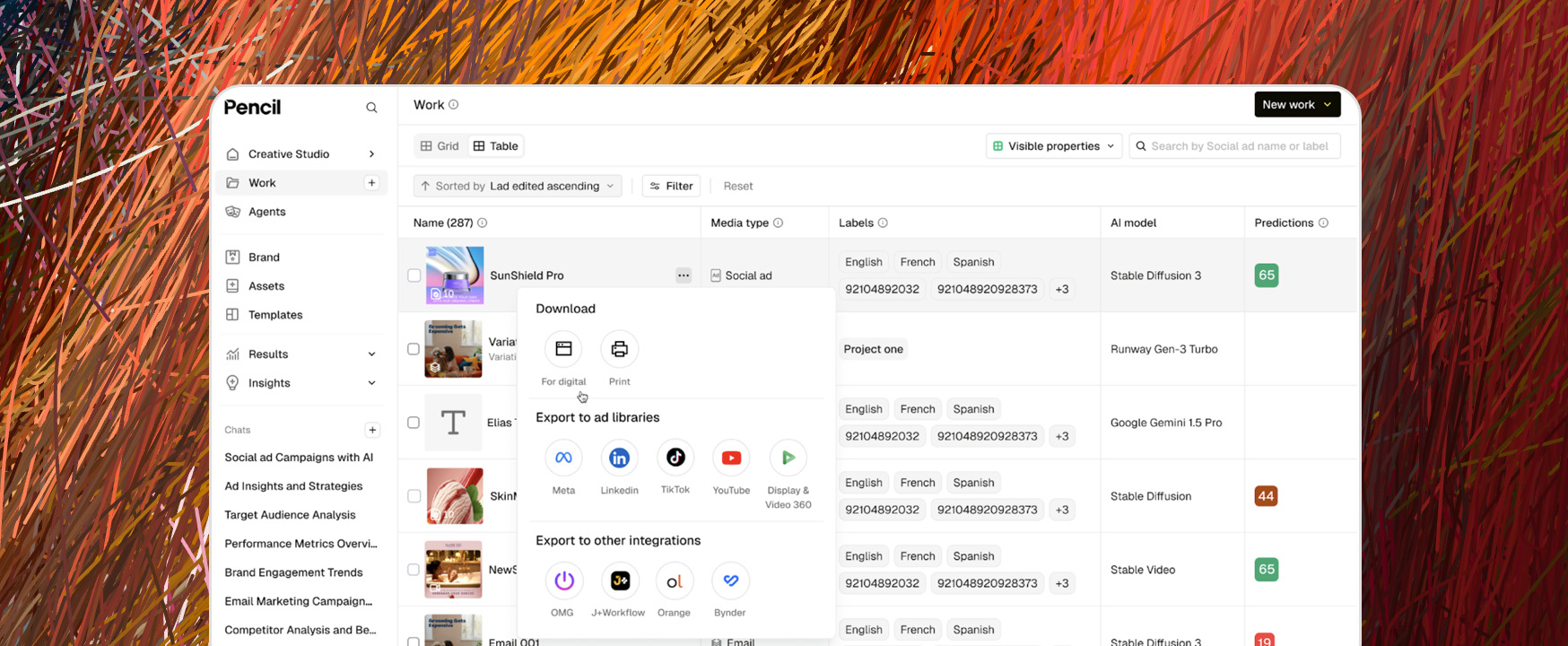Export to J+Workflow integration

tap(619, 581)
